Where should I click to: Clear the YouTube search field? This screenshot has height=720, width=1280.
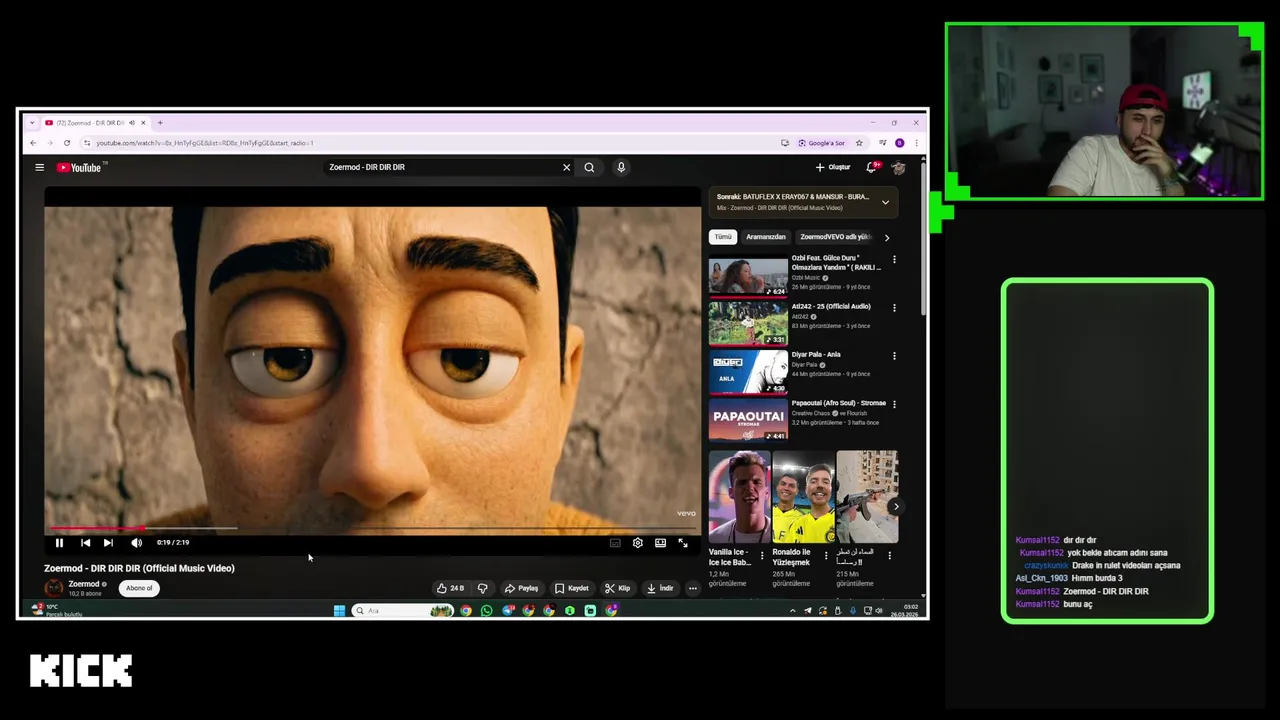[566, 167]
